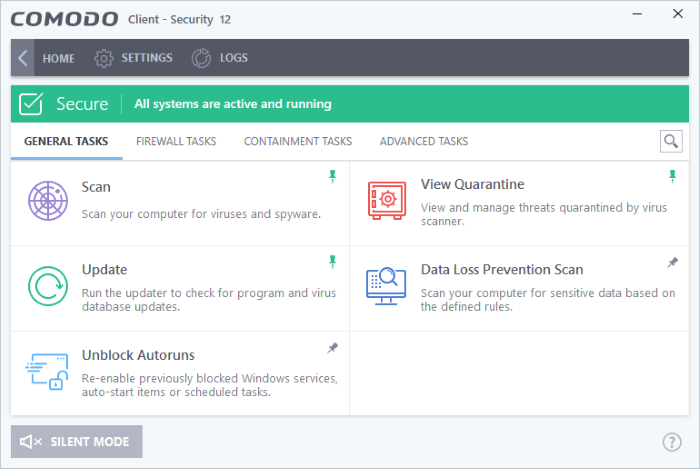
Task: Click the Home button in the top bar
Action: click(x=58, y=58)
